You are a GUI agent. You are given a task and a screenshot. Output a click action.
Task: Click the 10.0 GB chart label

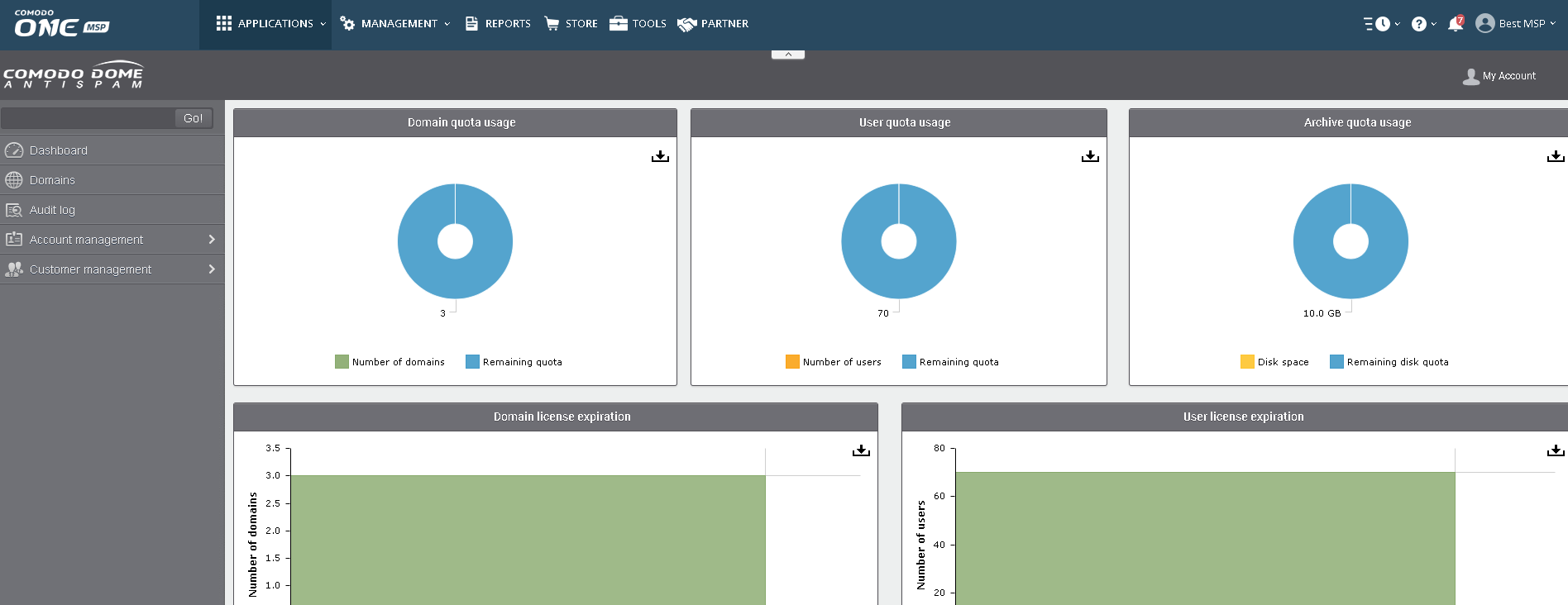click(1322, 313)
